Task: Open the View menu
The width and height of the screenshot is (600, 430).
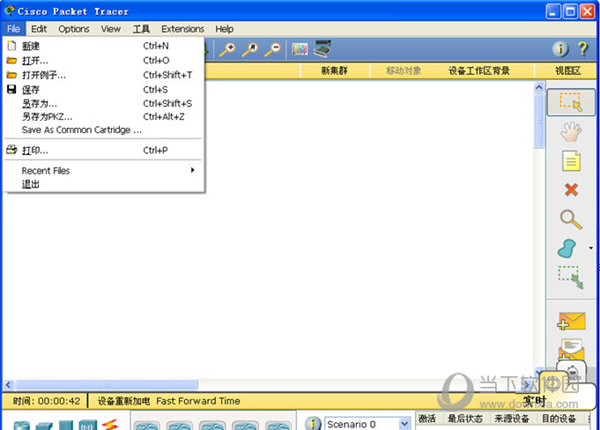Action: pos(111,29)
